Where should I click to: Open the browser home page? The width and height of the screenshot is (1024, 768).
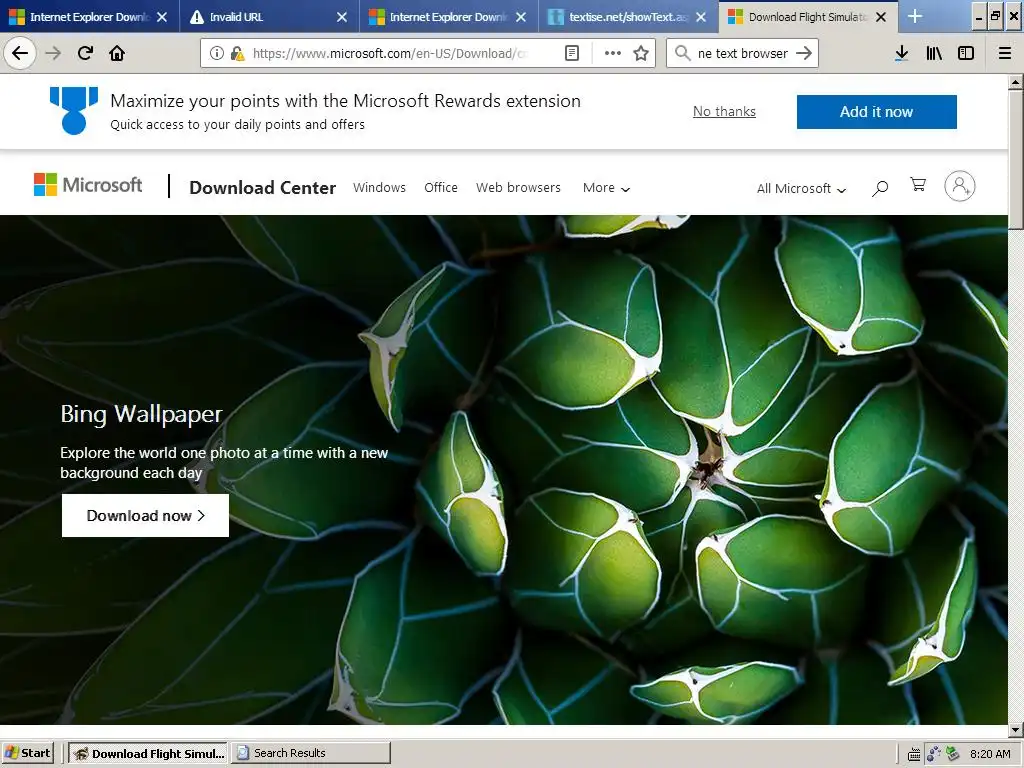coord(117,53)
